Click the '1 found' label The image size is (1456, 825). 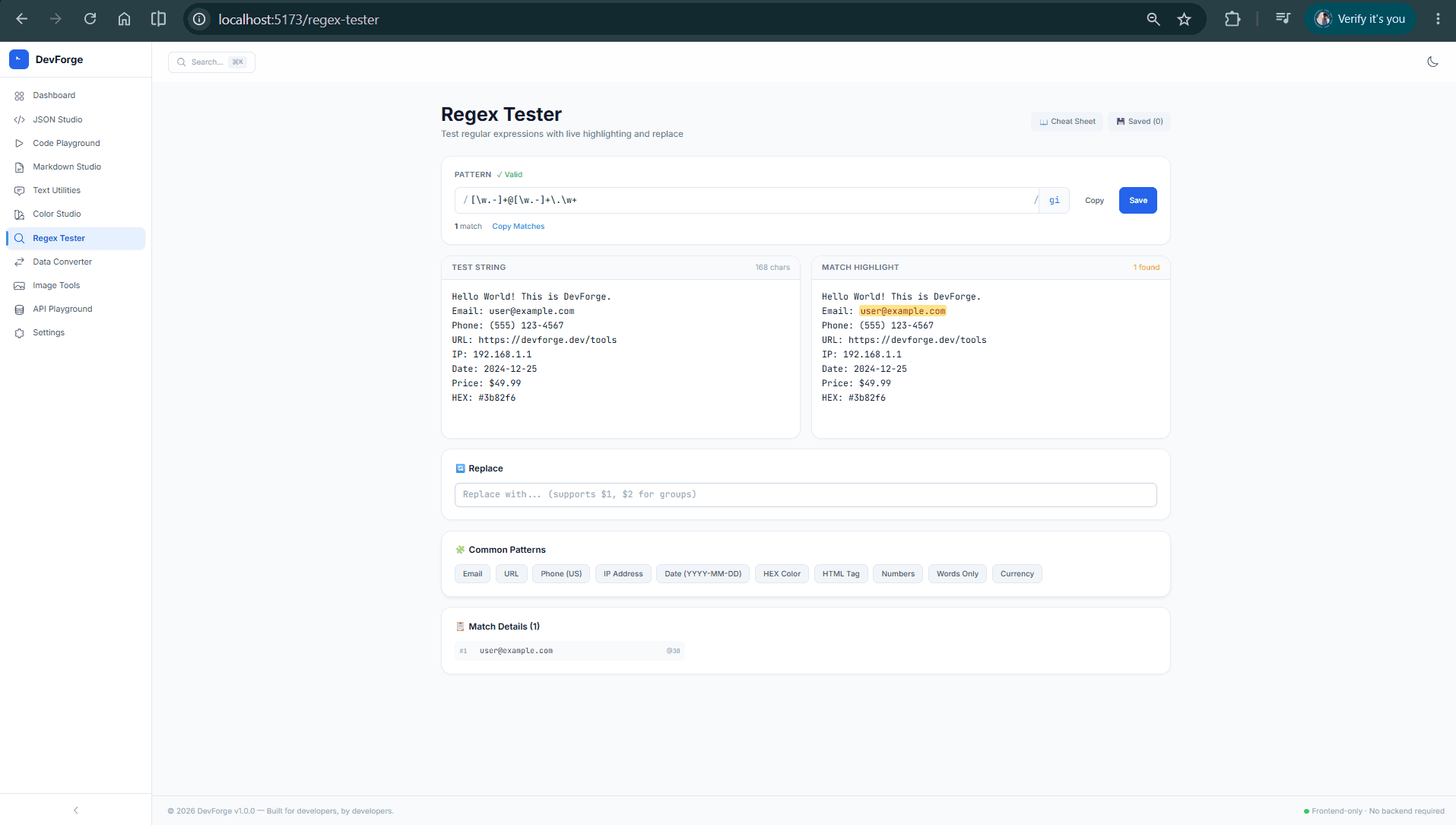tap(1146, 268)
